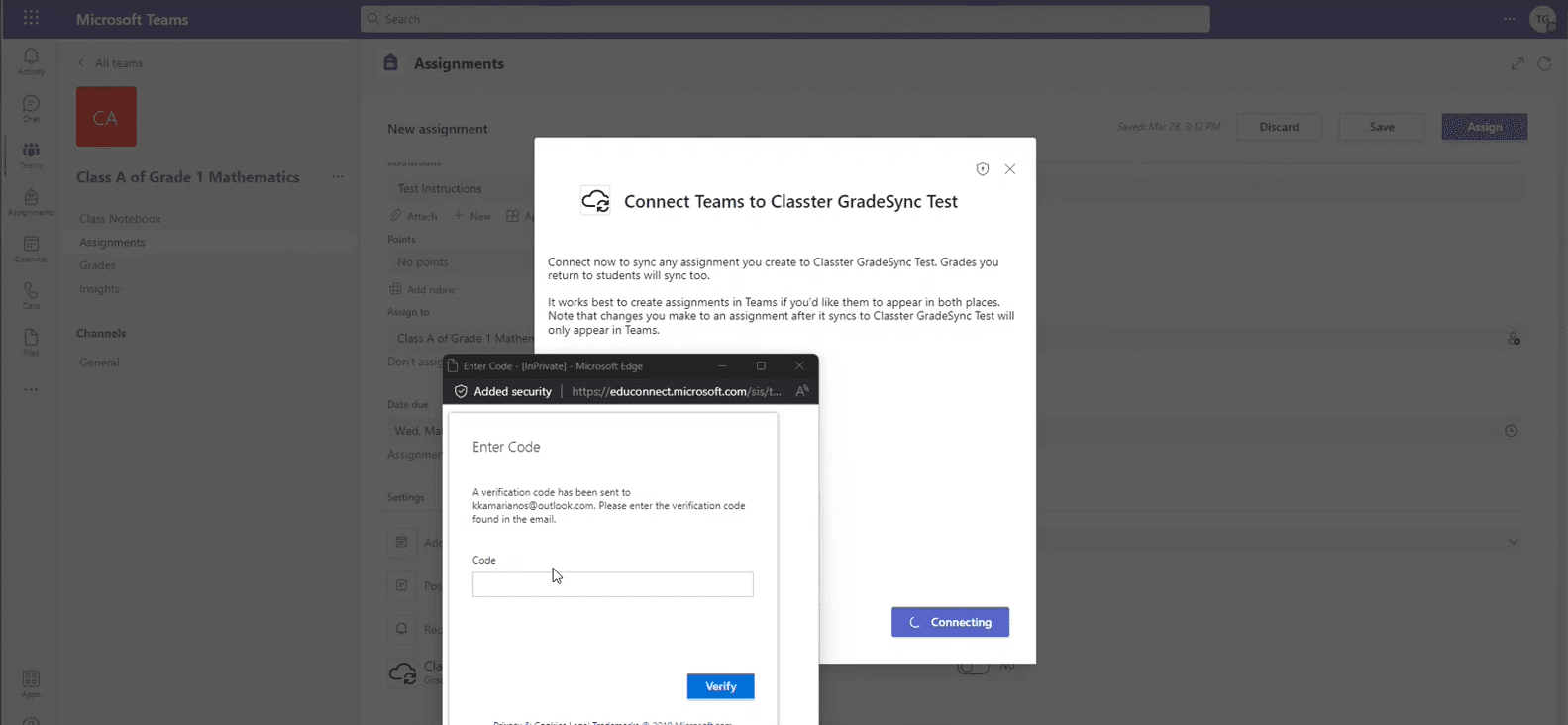The image size is (1568, 725).
Task: Open Grades in class menu
Action: point(97,265)
